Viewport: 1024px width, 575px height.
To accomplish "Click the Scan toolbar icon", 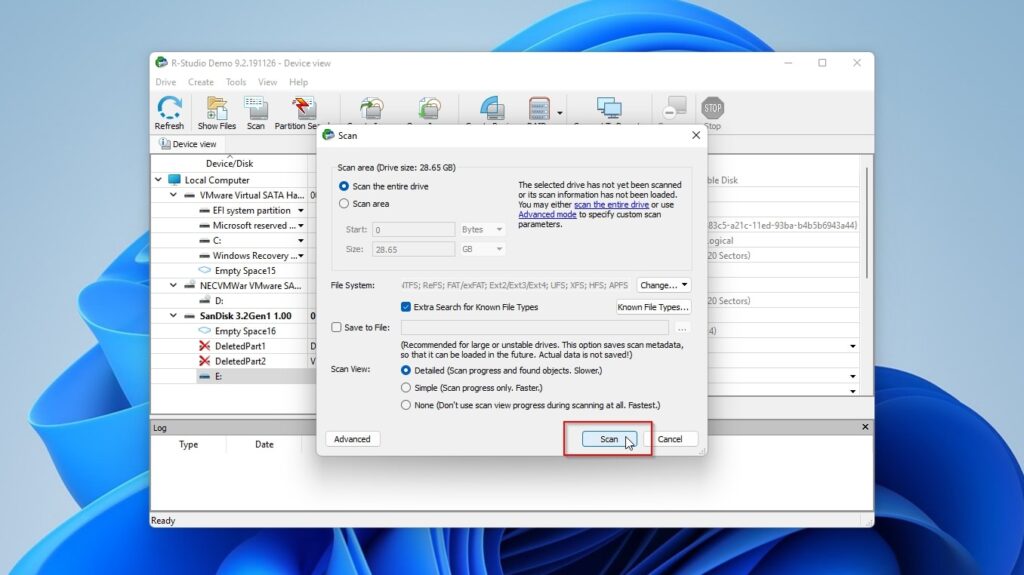I will click(255, 108).
